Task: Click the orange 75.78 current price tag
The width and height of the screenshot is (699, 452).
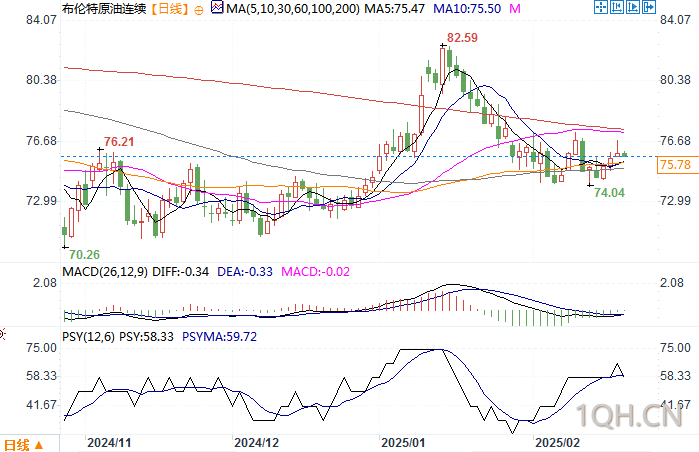Action: point(676,165)
